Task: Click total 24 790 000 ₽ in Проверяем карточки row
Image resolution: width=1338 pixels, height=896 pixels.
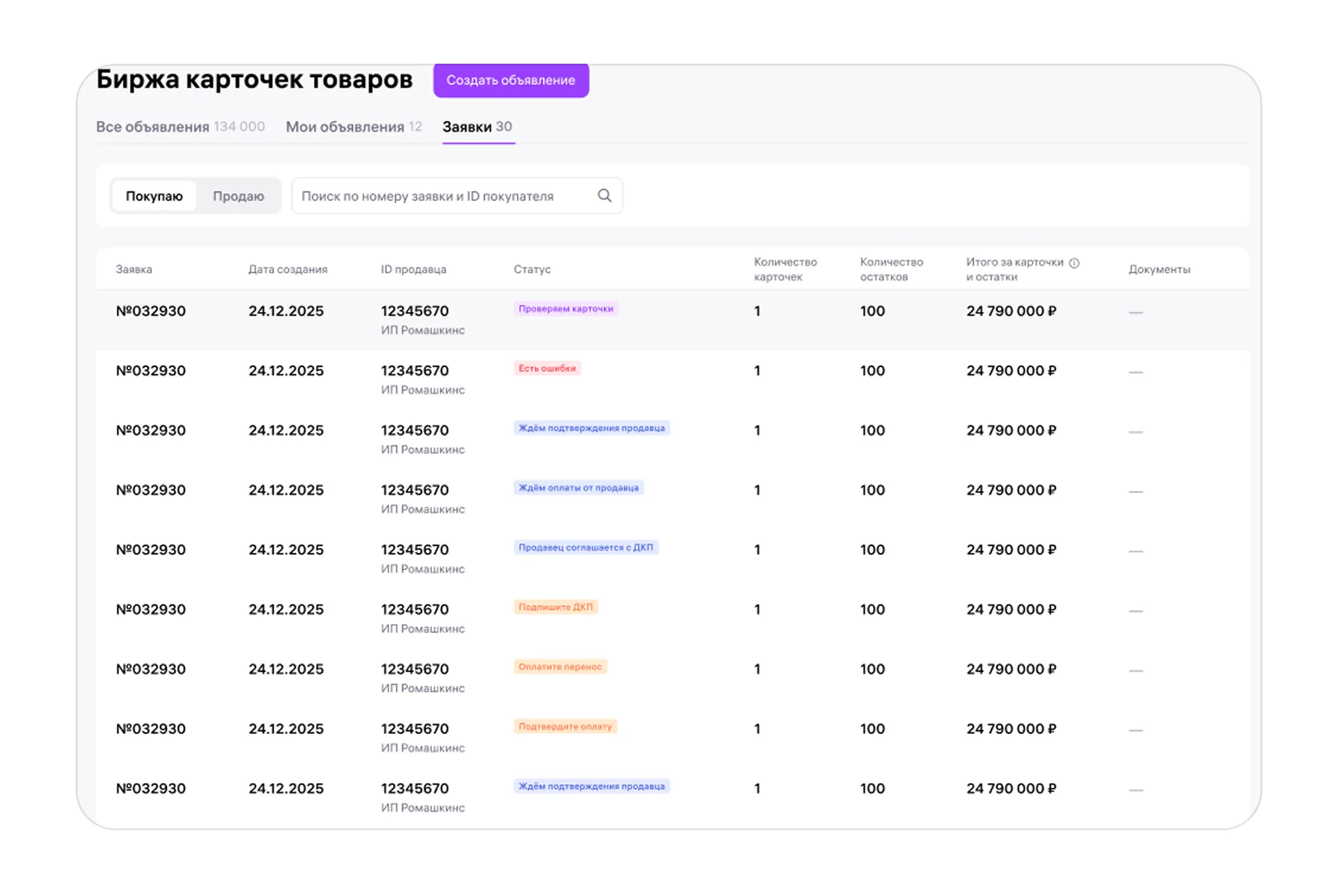Action: [x=1011, y=311]
